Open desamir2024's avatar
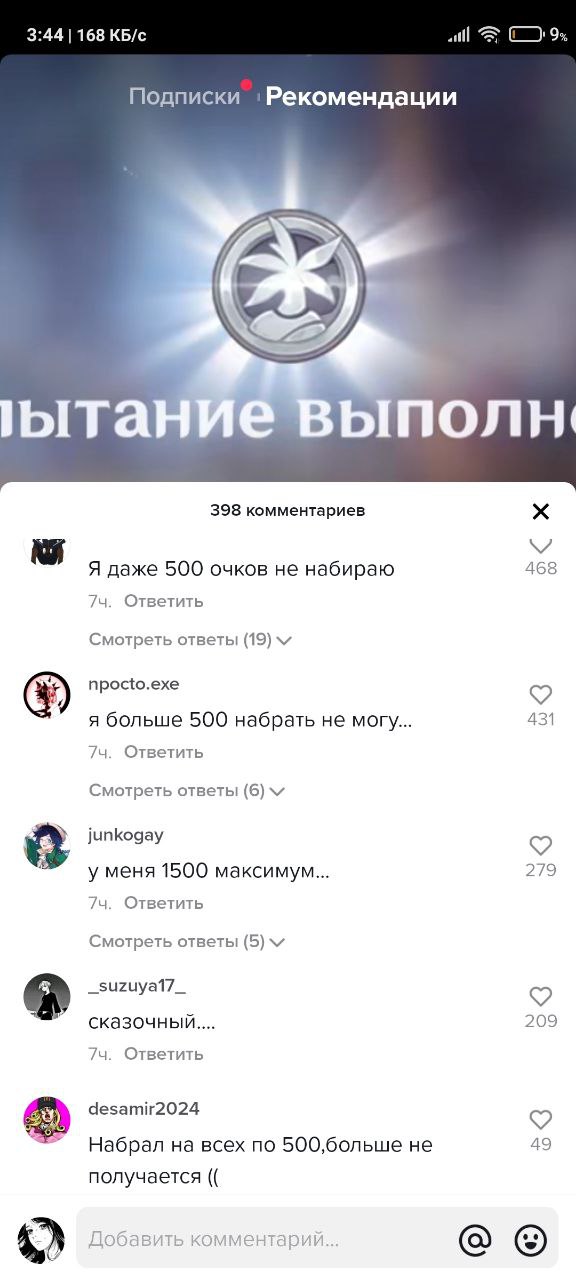The width and height of the screenshot is (576, 1280). pos(47,1120)
